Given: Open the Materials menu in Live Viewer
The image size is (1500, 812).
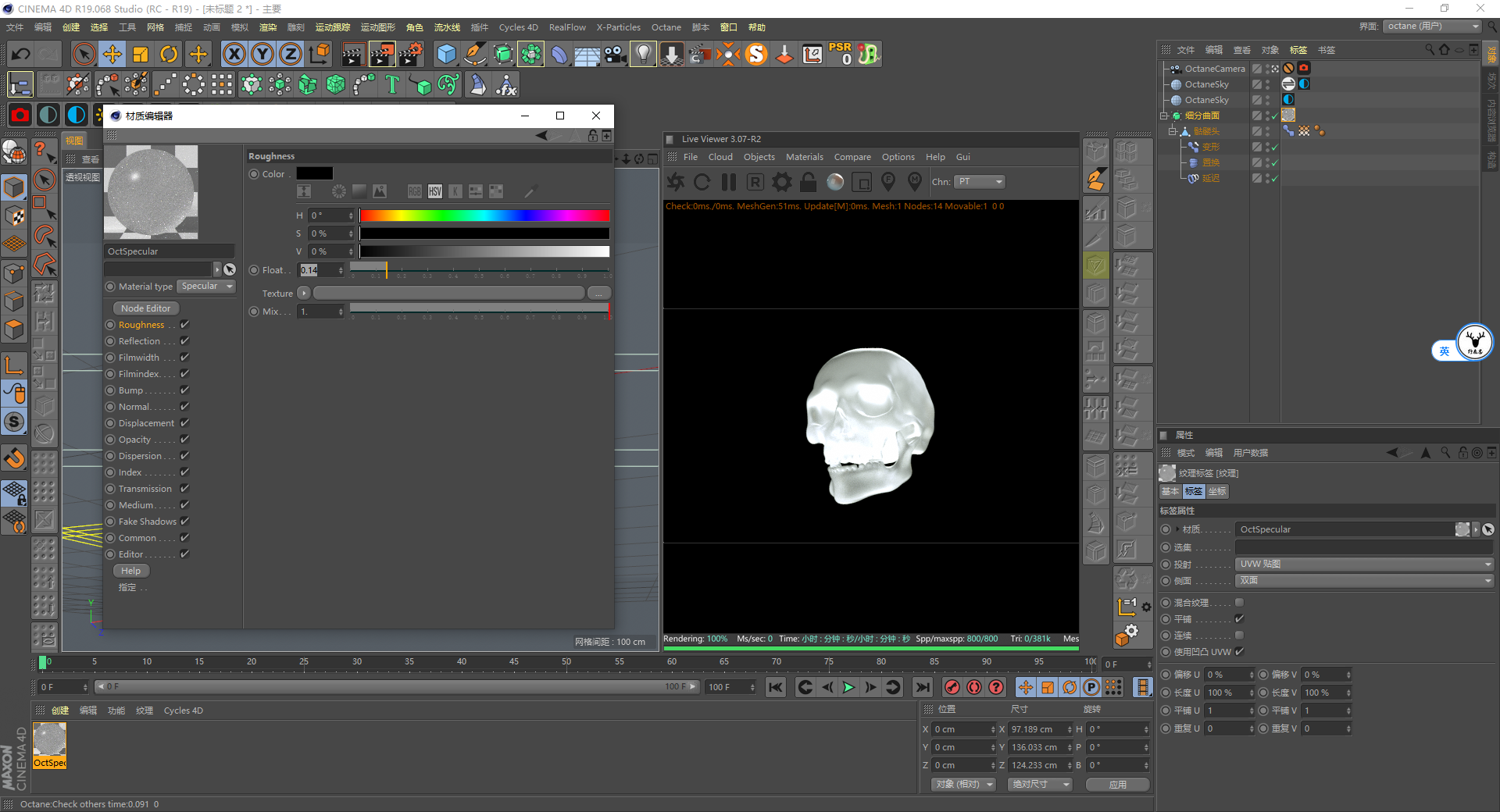Looking at the screenshot, I should (x=804, y=157).
